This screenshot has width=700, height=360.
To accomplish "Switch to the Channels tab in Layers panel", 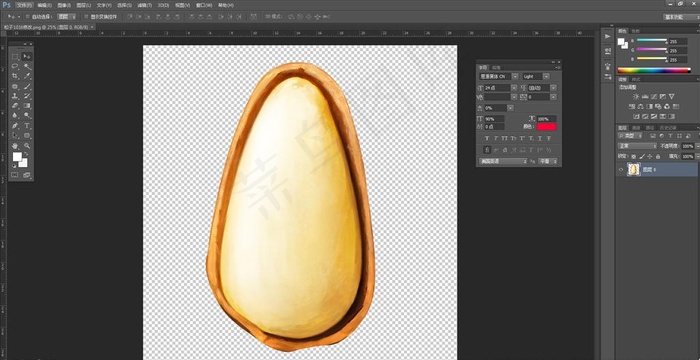I will [x=637, y=128].
